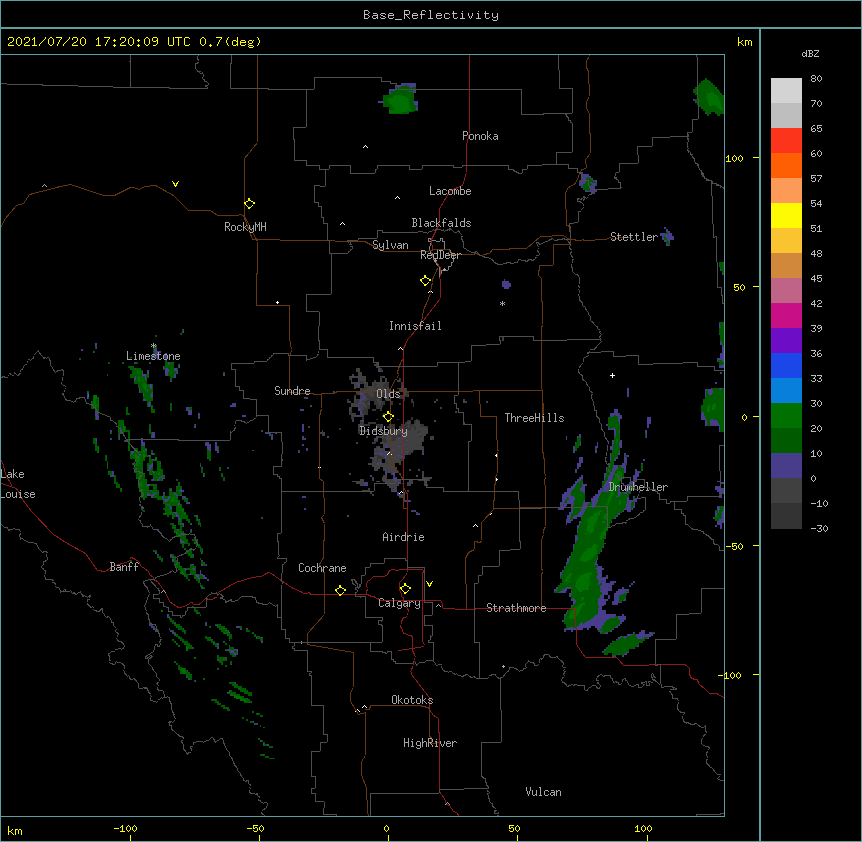Select the ThreeHills label
Image resolution: width=862 pixels, height=842 pixels.
534,418
